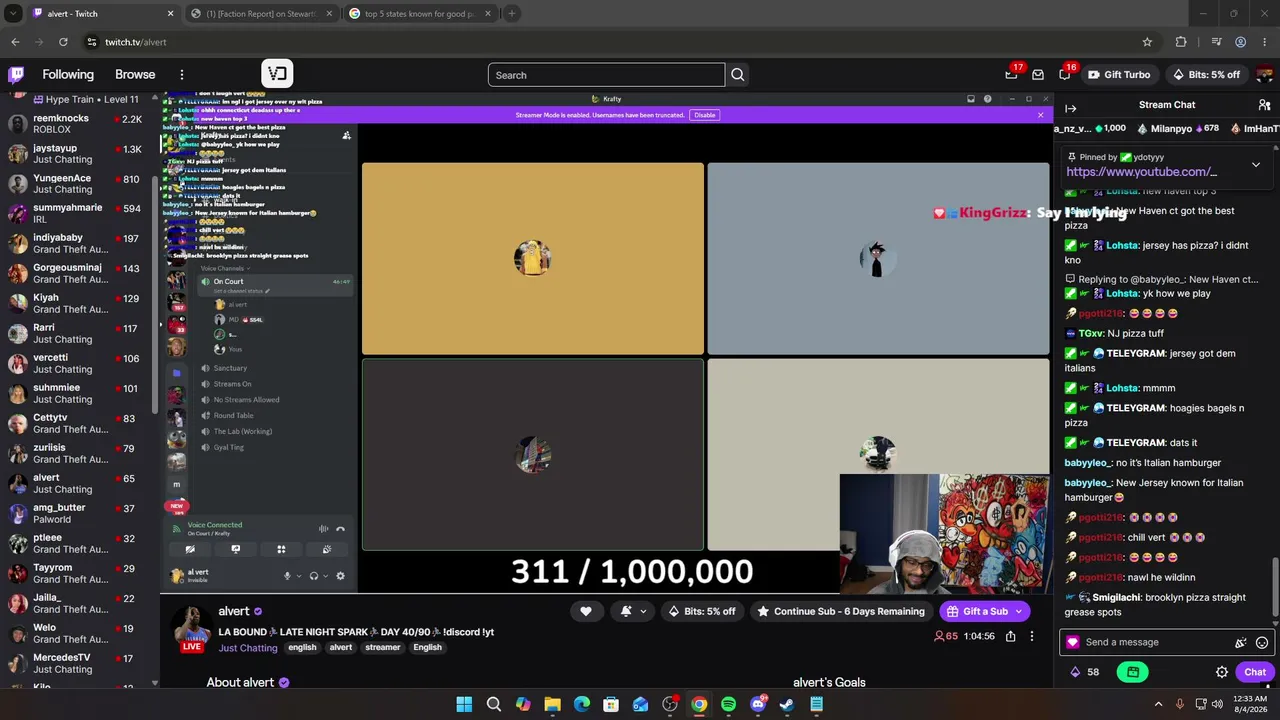This screenshot has width=1280, height=720.
Task: Show hidden system tray icons
Action: tap(1158, 705)
